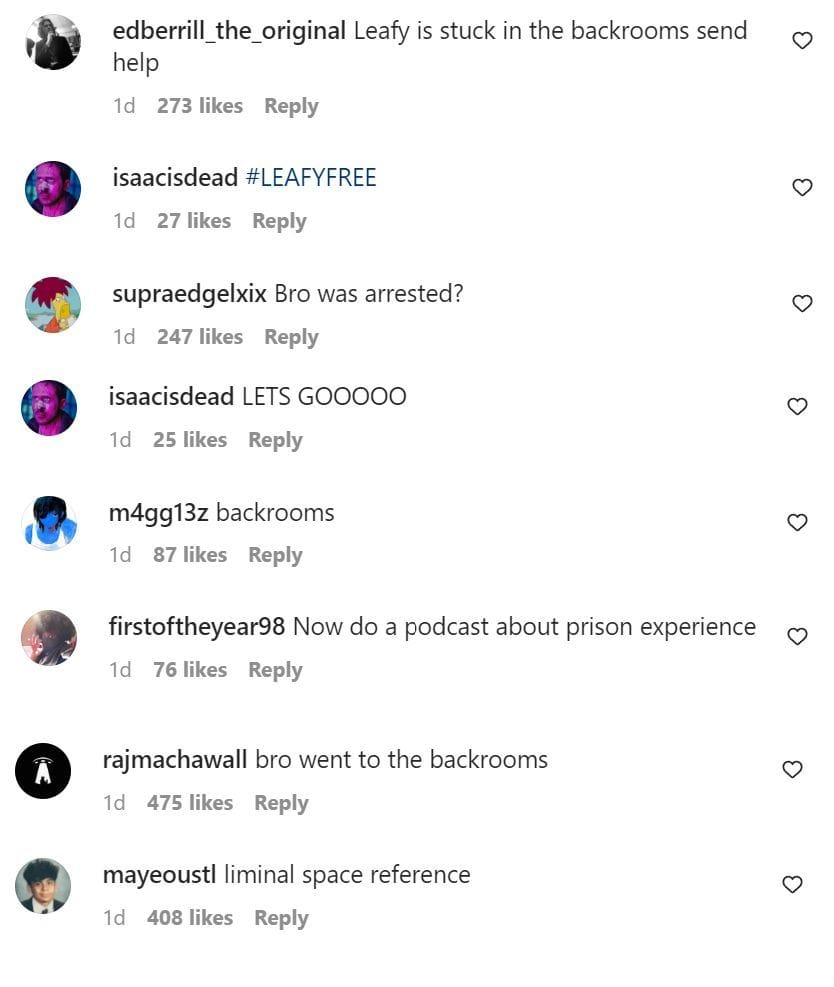Screen dimensions: 834x987
Task: Open m4gg13z's blue avatar picture
Action: pos(49,524)
